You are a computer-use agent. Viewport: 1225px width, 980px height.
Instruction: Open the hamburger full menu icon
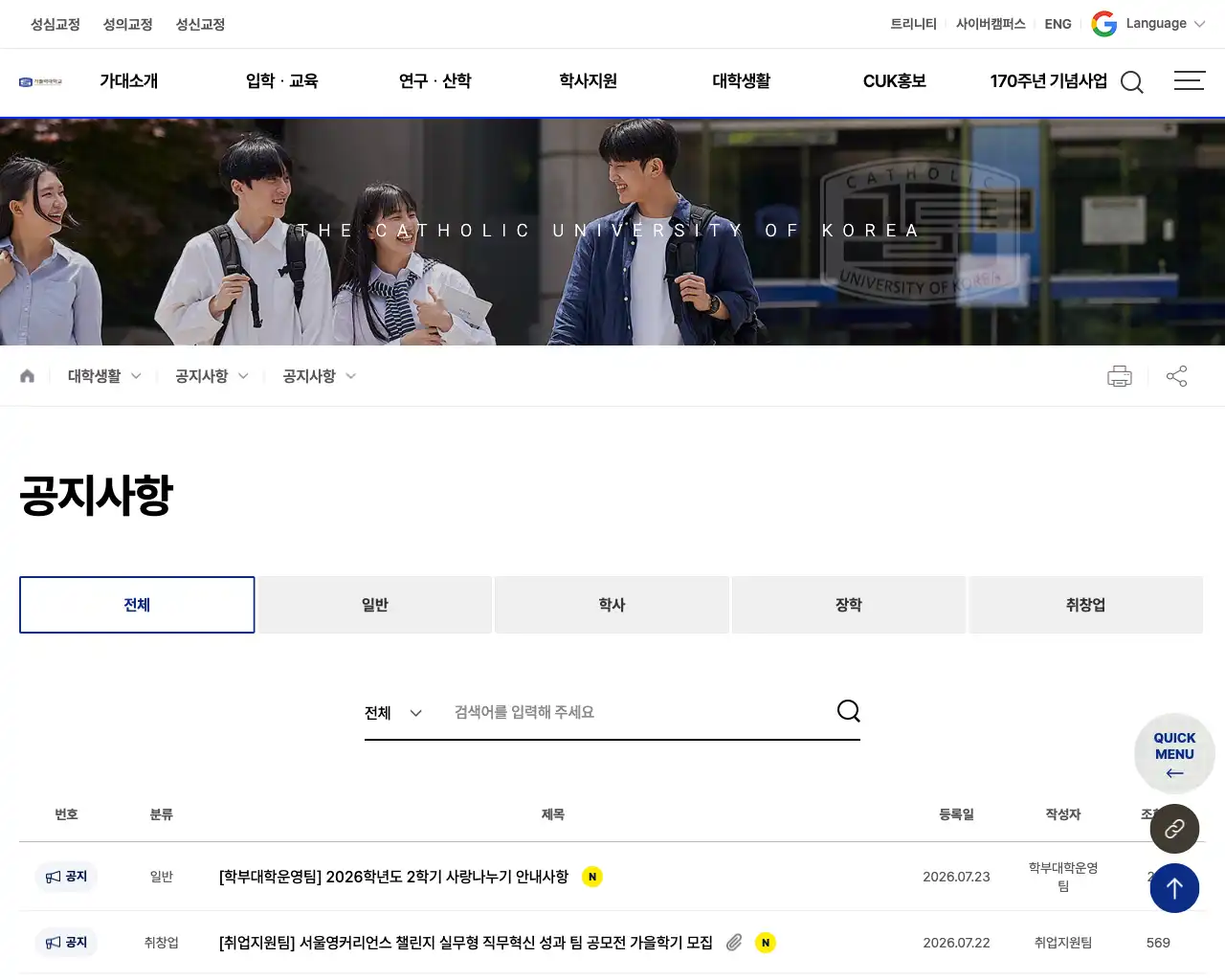point(1190,80)
